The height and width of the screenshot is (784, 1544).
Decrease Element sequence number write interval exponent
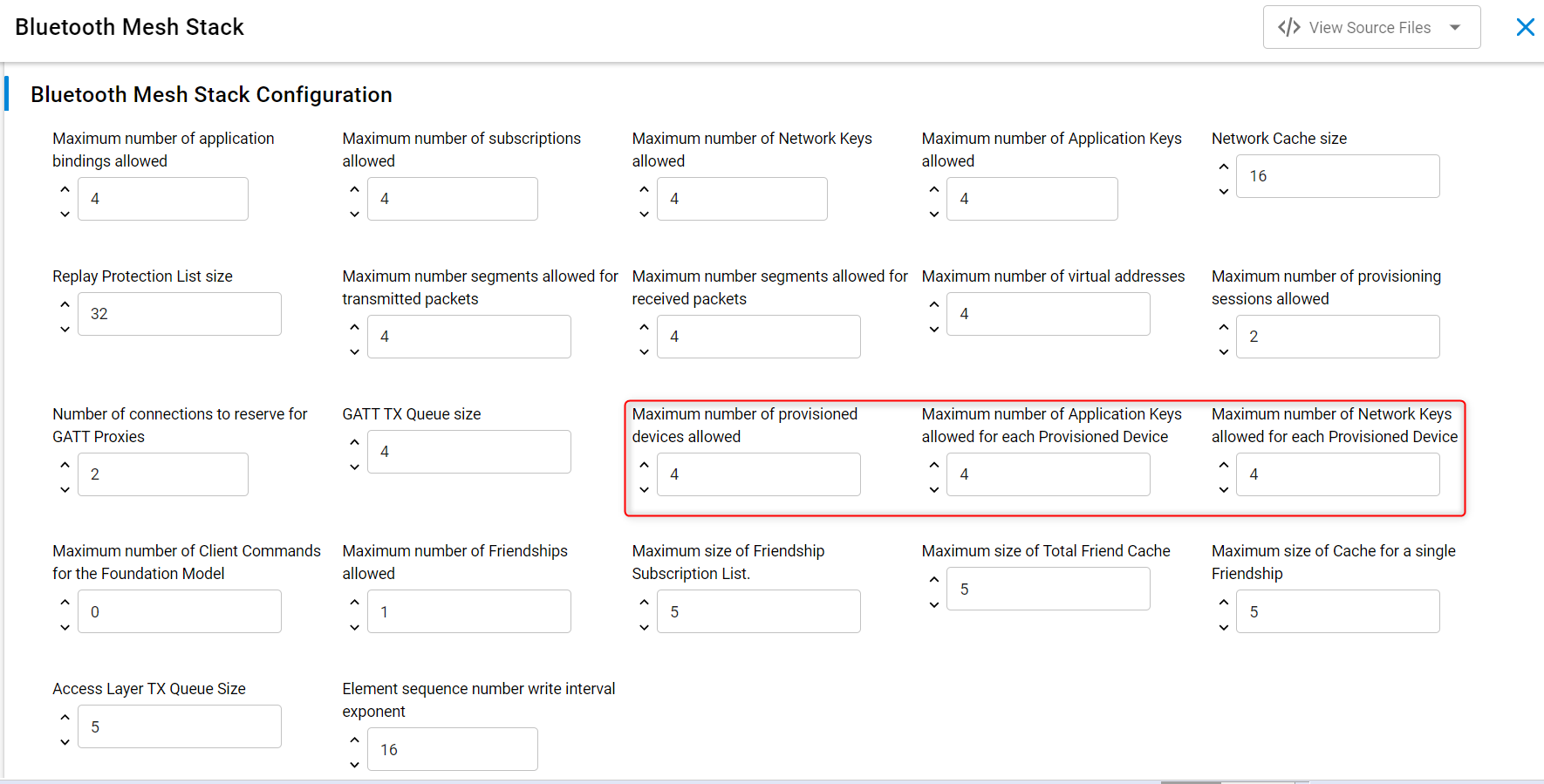[354, 765]
